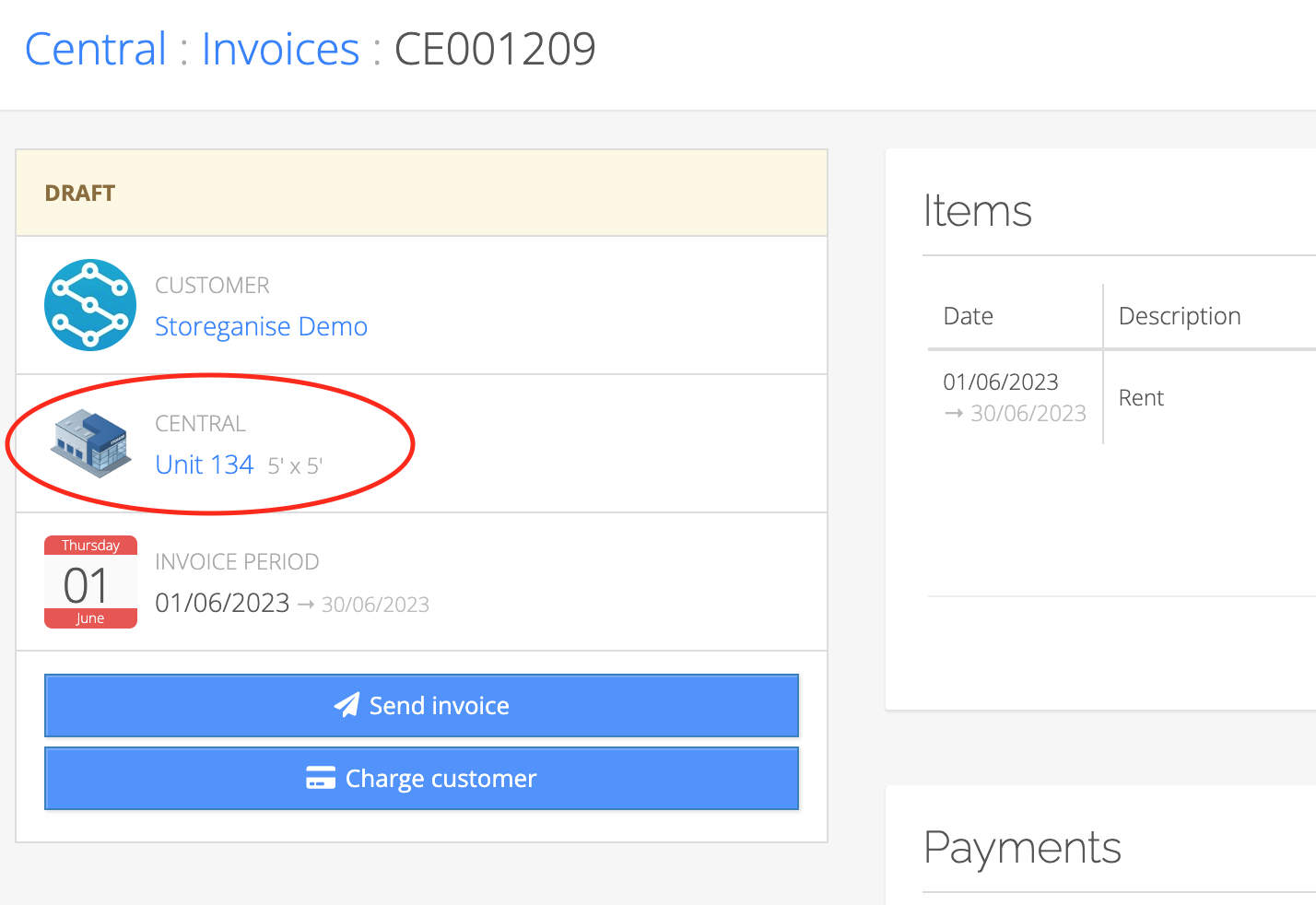Click the Send invoice button
The width and height of the screenshot is (1316, 905).
pos(421,705)
